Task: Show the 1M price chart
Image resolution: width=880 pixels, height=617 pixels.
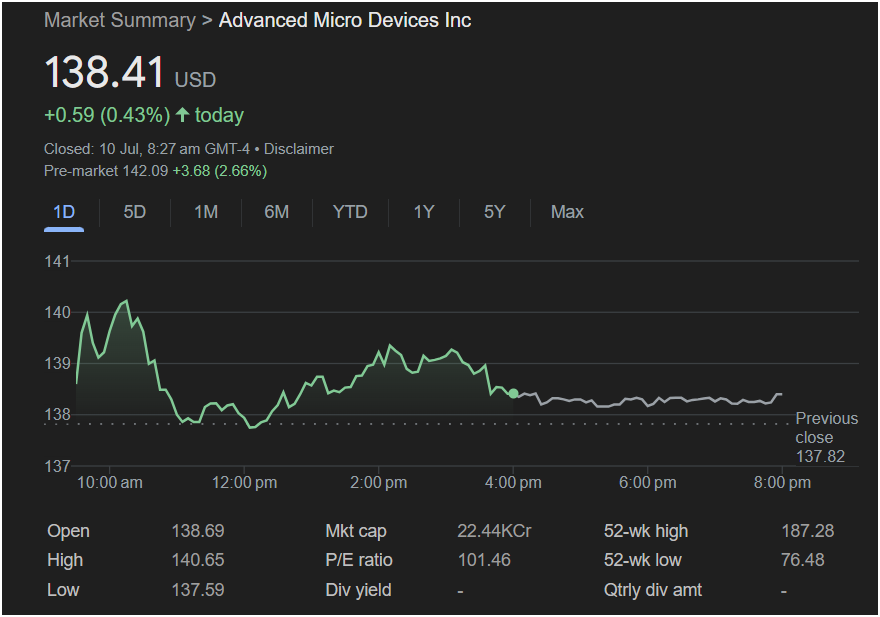Action: (x=206, y=212)
